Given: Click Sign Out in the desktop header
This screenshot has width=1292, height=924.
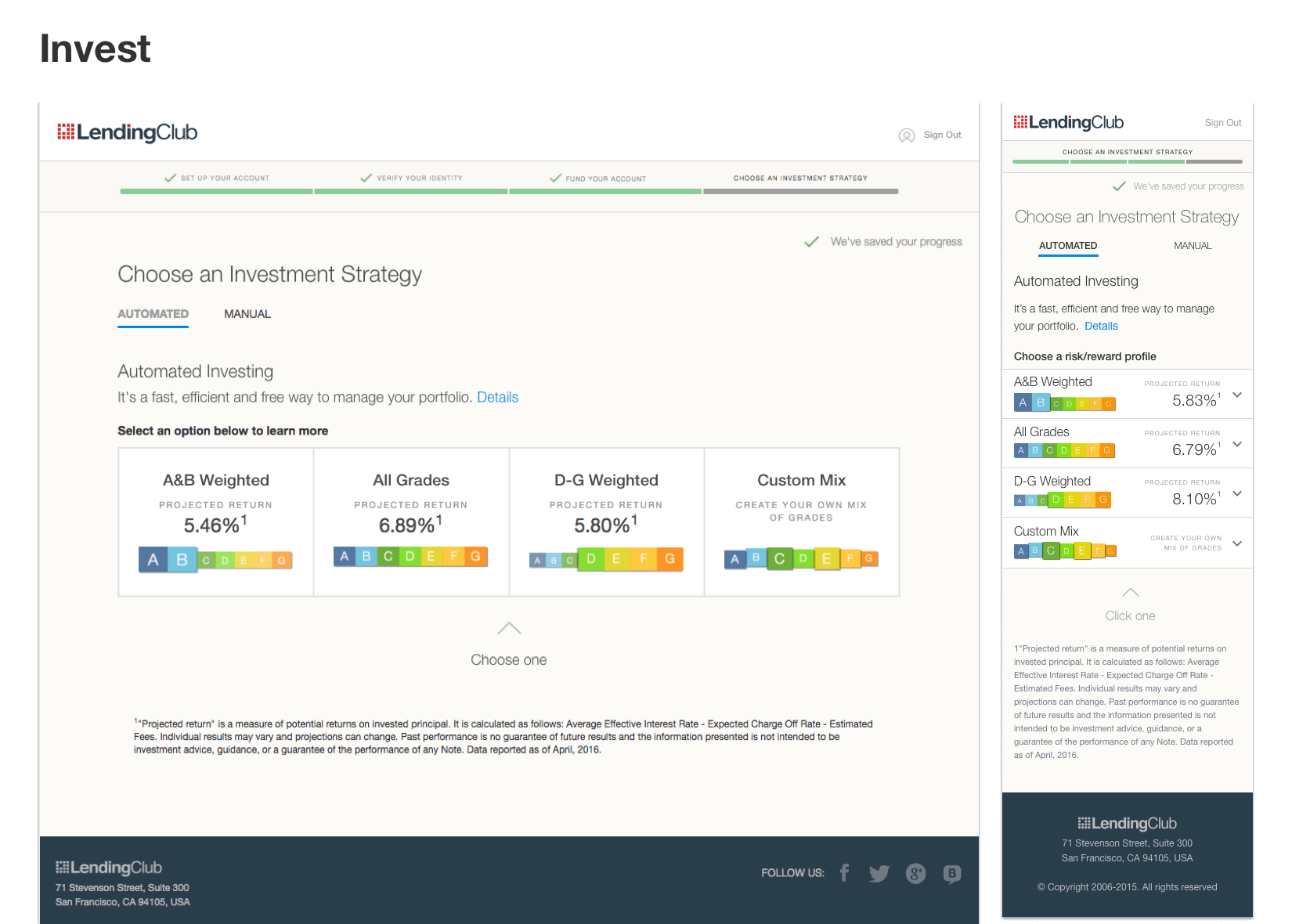Looking at the screenshot, I should coord(942,135).
